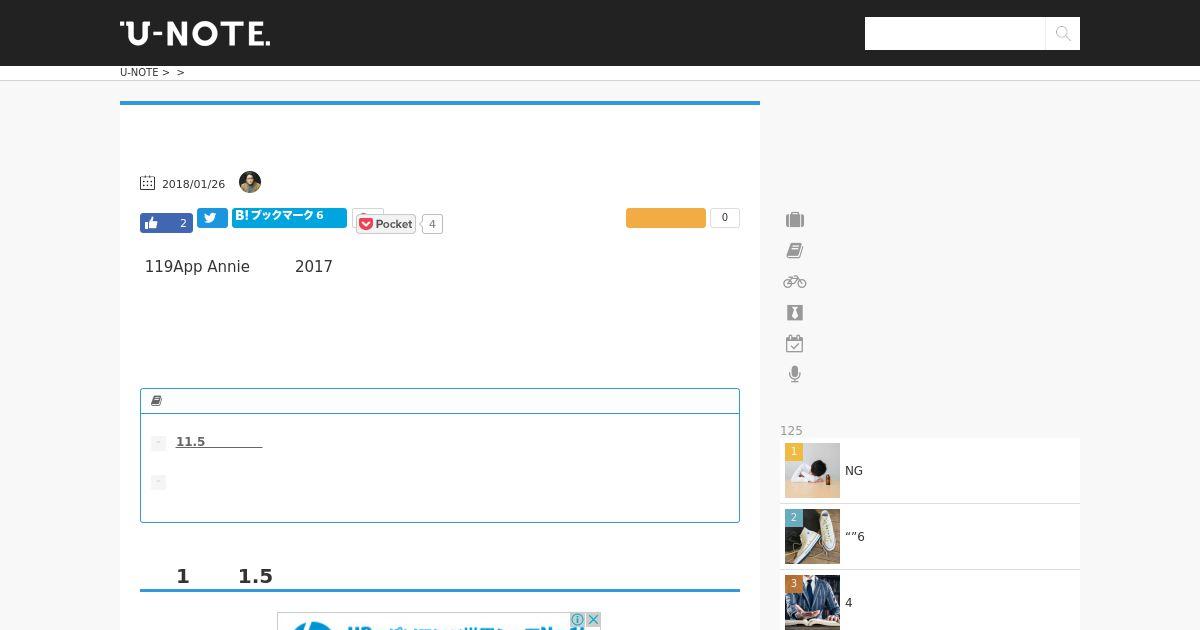Open ranking article ending with 6
Image resolution: width=1200 pixels, height=630 pixels.
[x=855, y=537]
